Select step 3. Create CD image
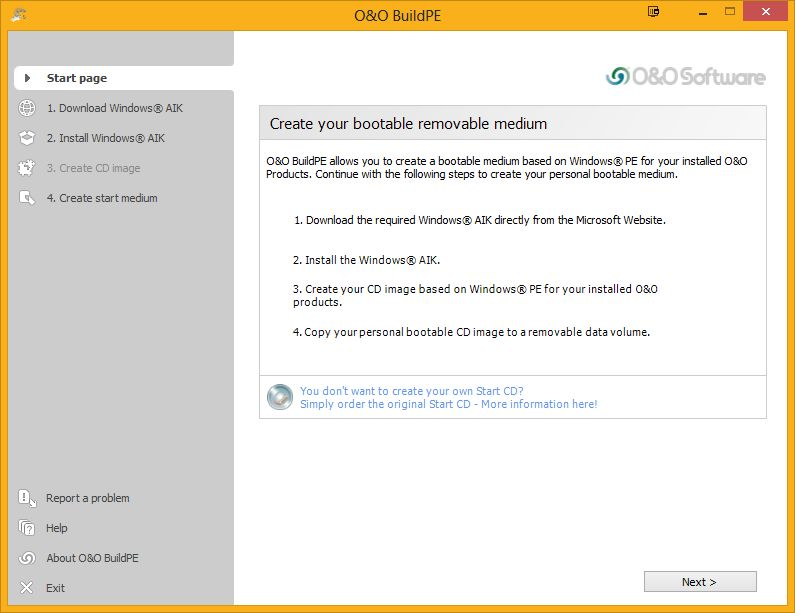Image resolution: width=795 pixels, height=613 pixels. coord(93,168)
